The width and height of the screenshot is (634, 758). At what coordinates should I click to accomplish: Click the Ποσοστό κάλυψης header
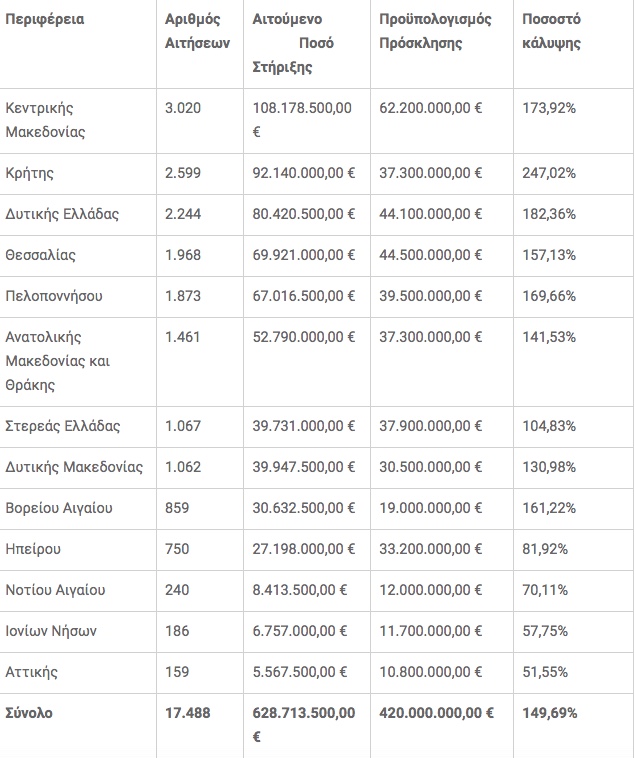[551, 31]
